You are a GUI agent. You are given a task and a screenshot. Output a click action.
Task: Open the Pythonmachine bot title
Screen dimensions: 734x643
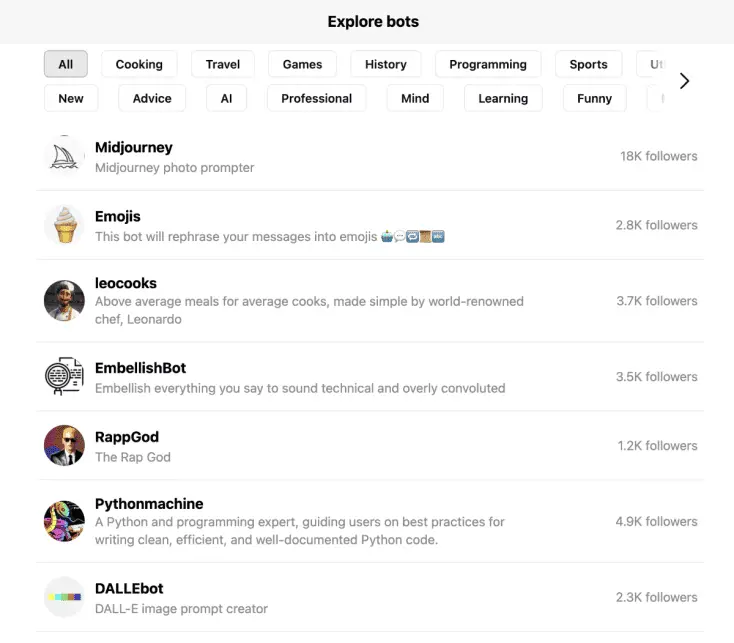[149, 504]
